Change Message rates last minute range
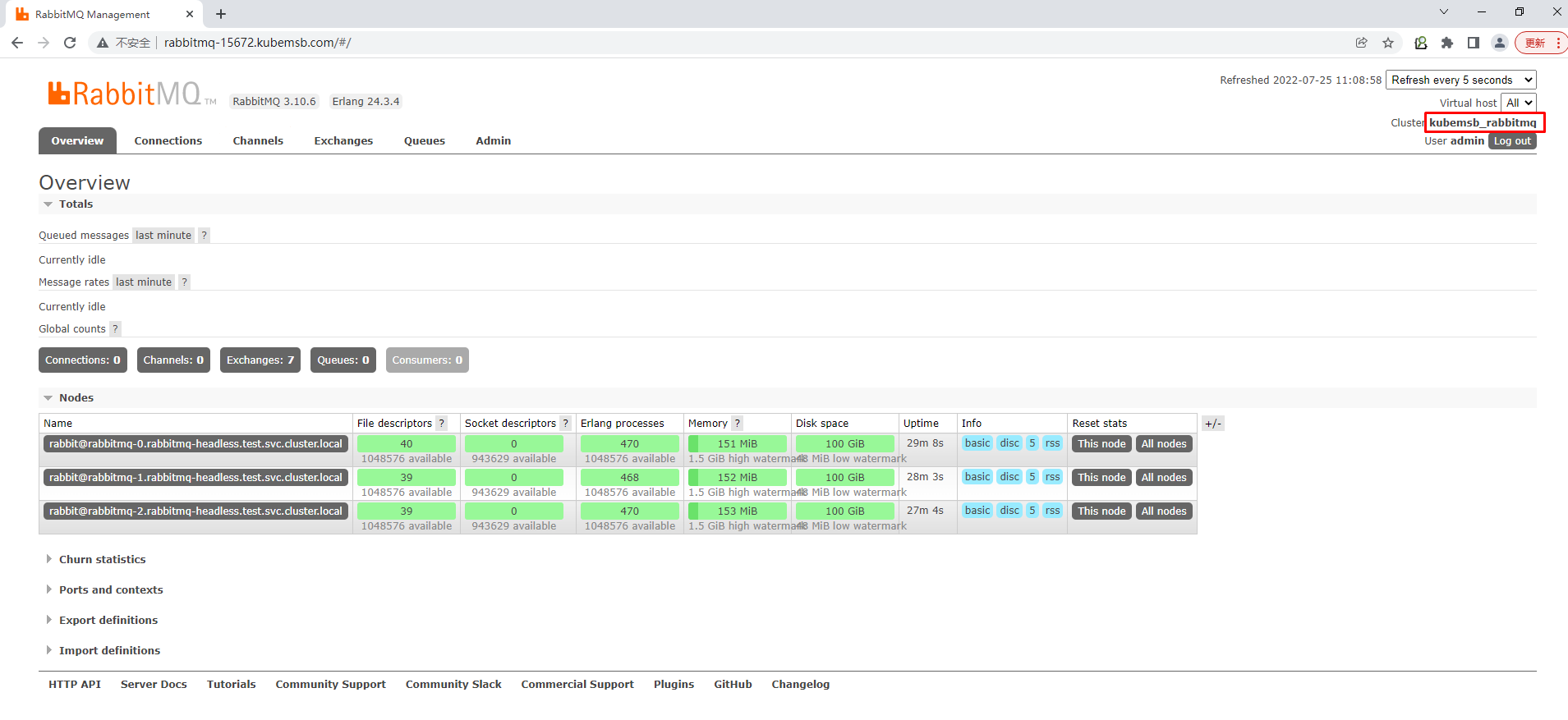Image resolution: width=1568 pixels, height=720 pixels. (x=144, y=282)
